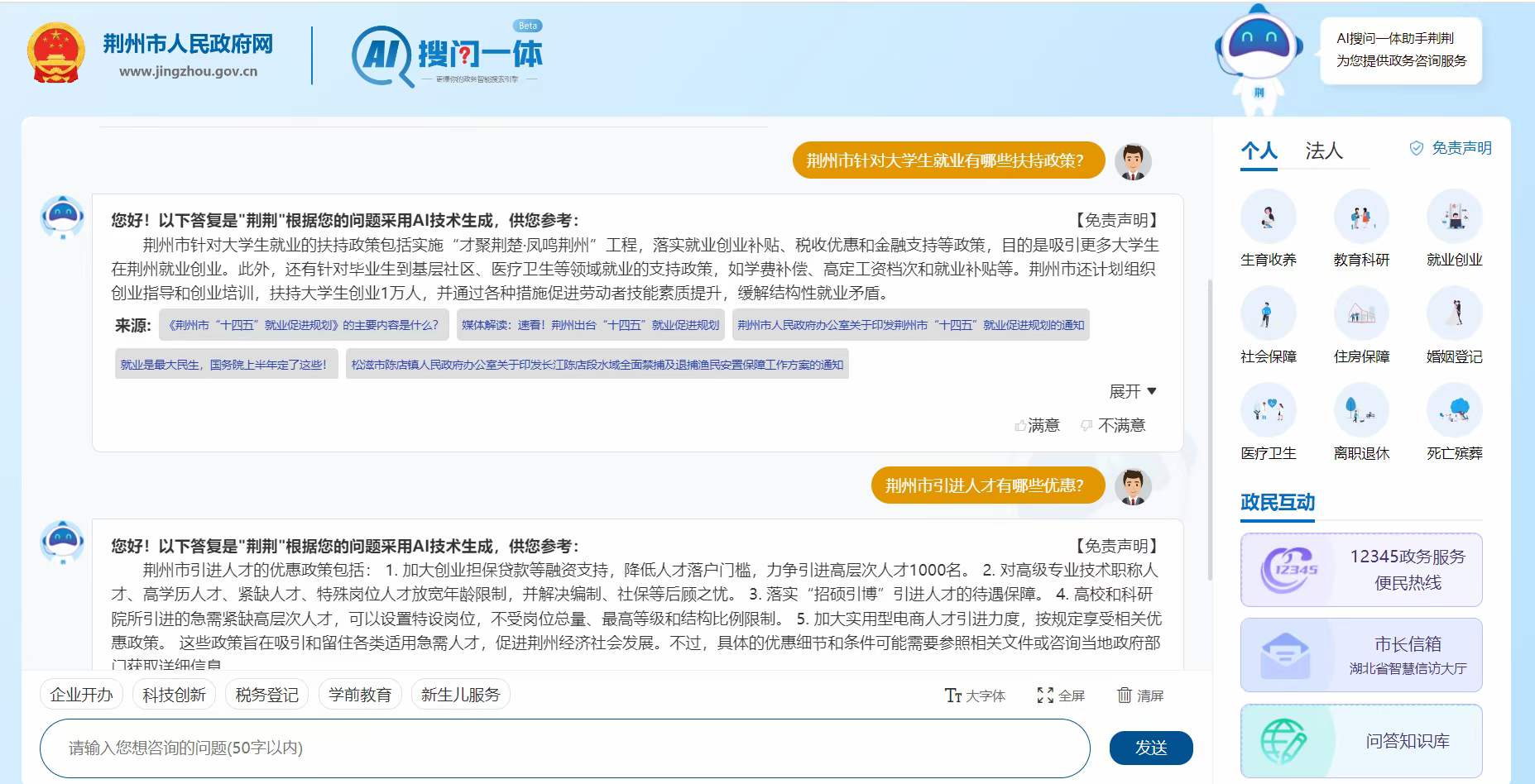Click the bot avatar beside the first answer
The image size is (1535, 784).
pos(63,218)
